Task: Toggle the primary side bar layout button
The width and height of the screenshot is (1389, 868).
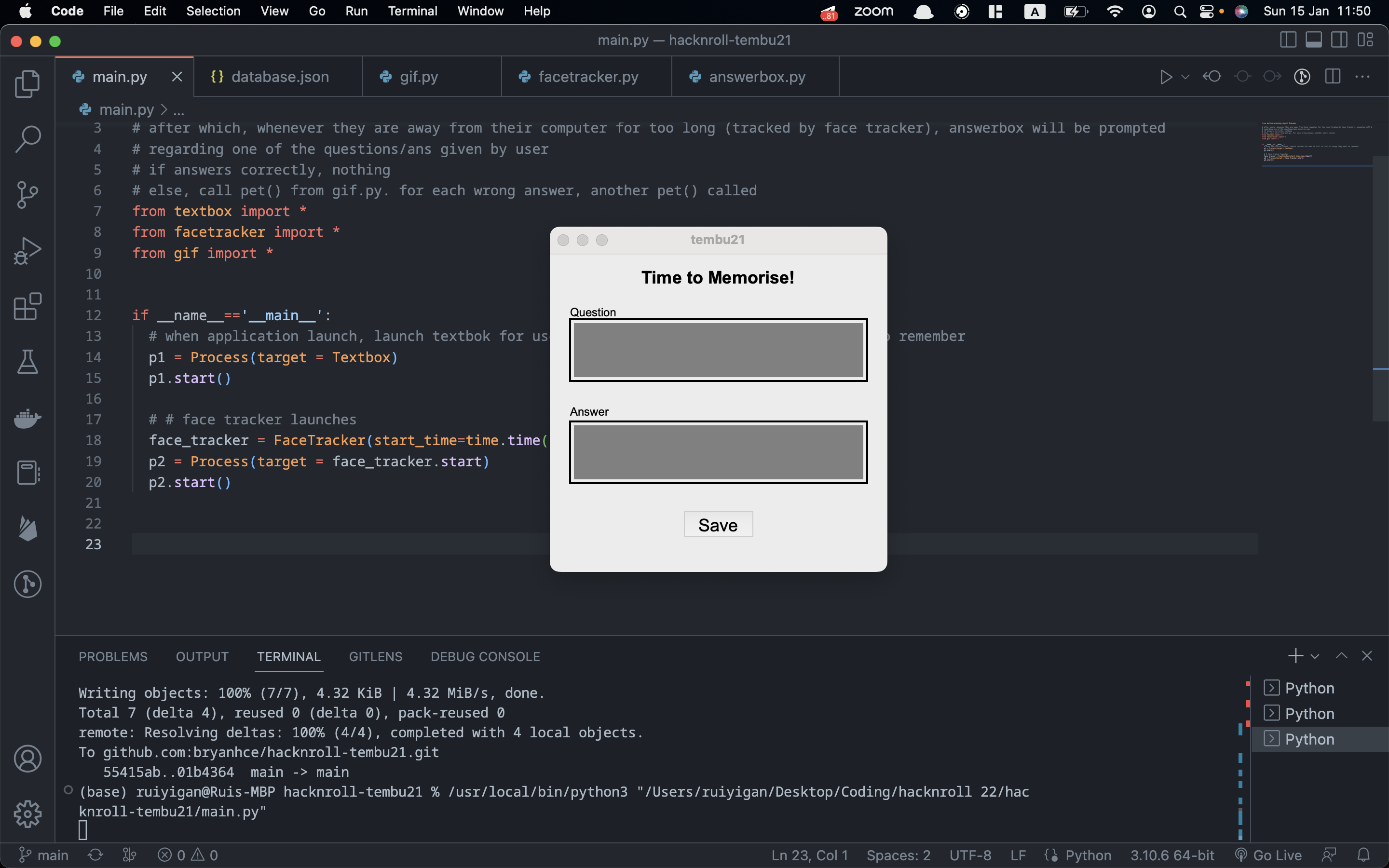Action: coord(1288,40)
